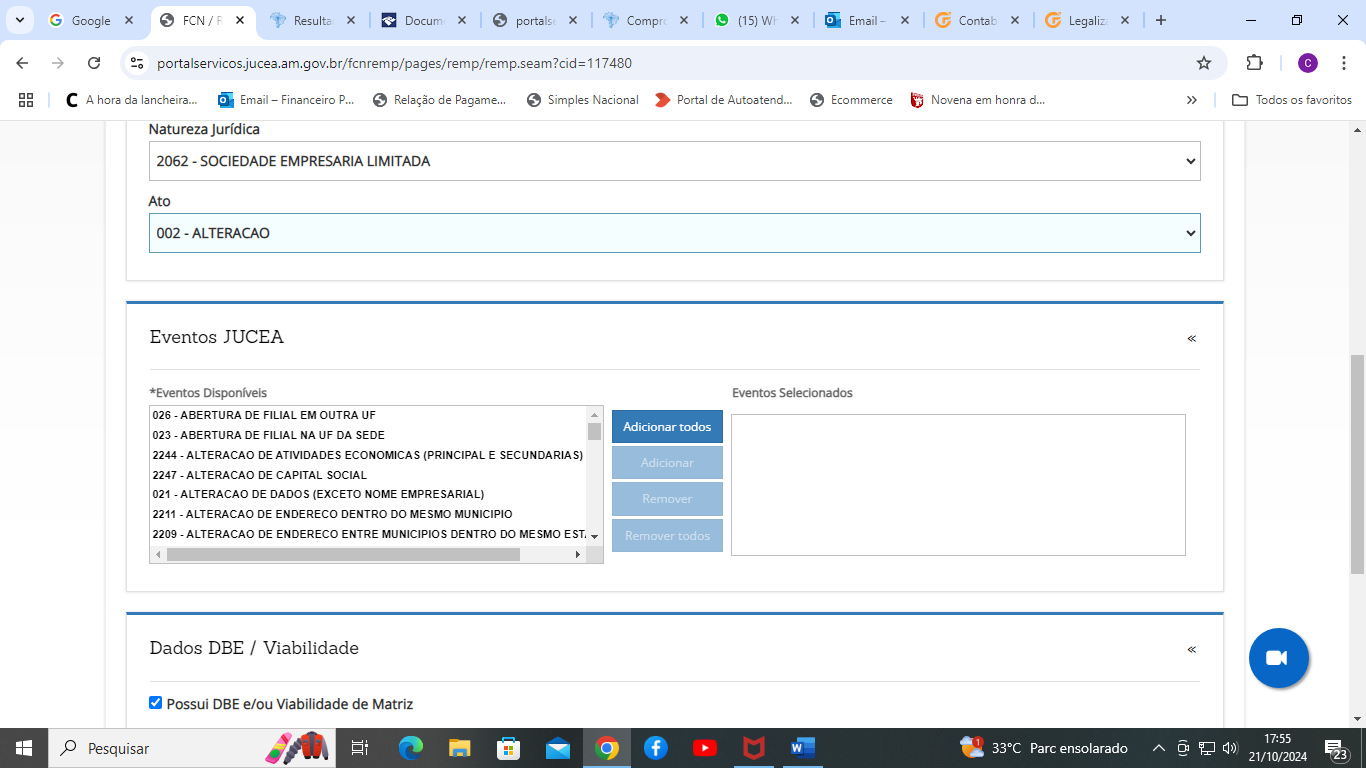
Task: Open the Windows Start menu
Action: [x=24, y=748]
